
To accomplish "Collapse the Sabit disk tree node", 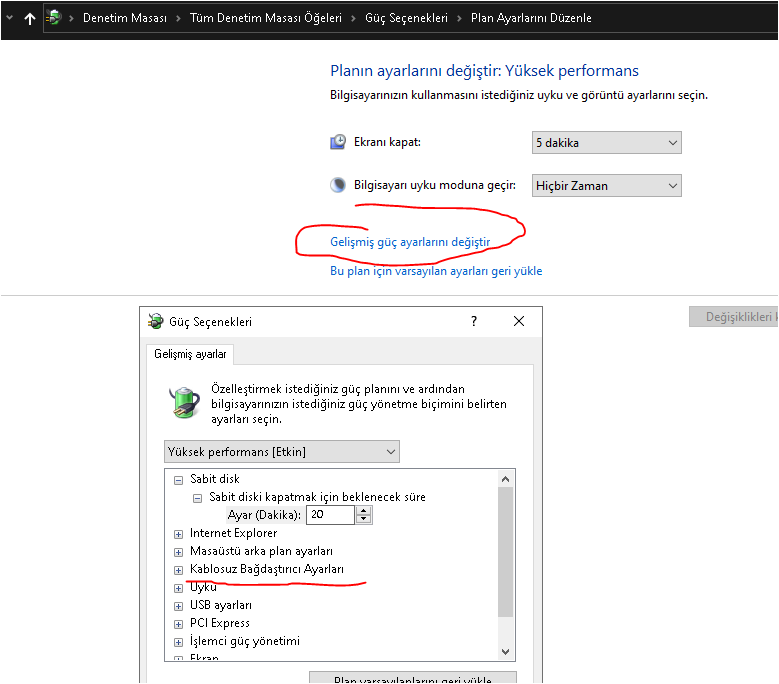I will coord(178,480).
